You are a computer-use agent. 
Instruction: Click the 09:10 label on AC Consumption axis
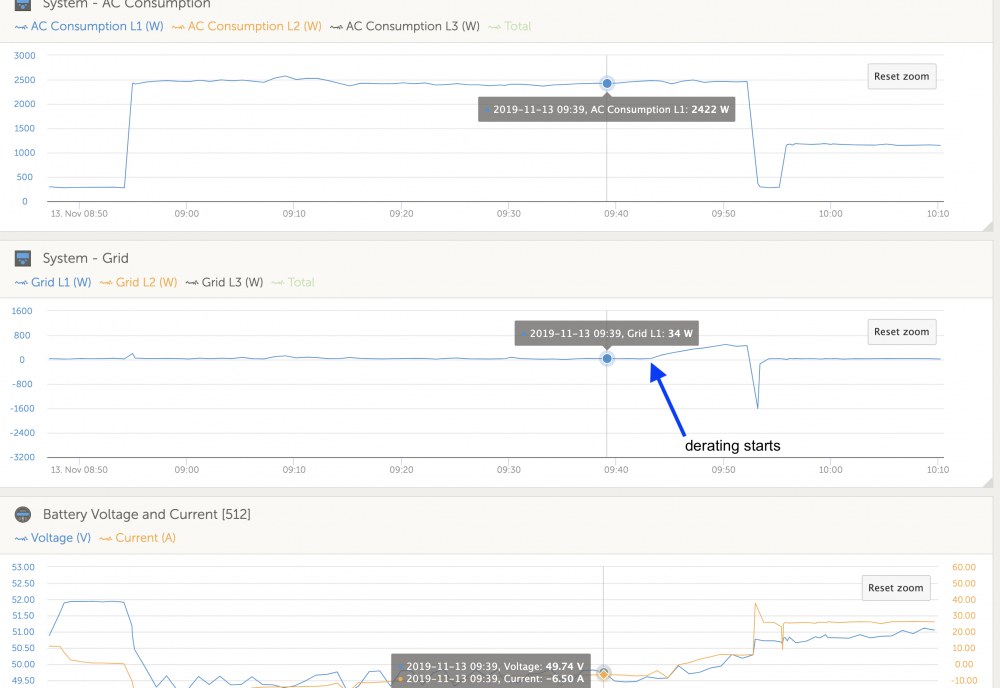point(294,214)
